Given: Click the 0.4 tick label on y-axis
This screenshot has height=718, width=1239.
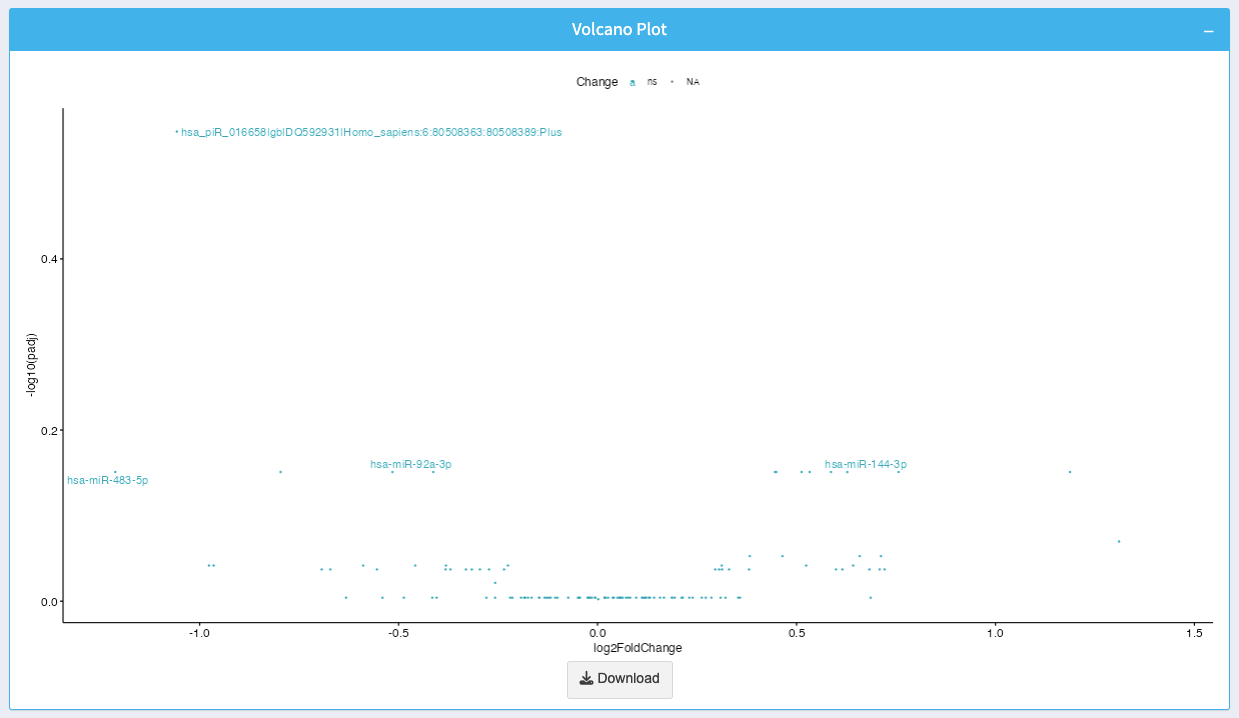Looking at the screenshot, I should 47,259.
